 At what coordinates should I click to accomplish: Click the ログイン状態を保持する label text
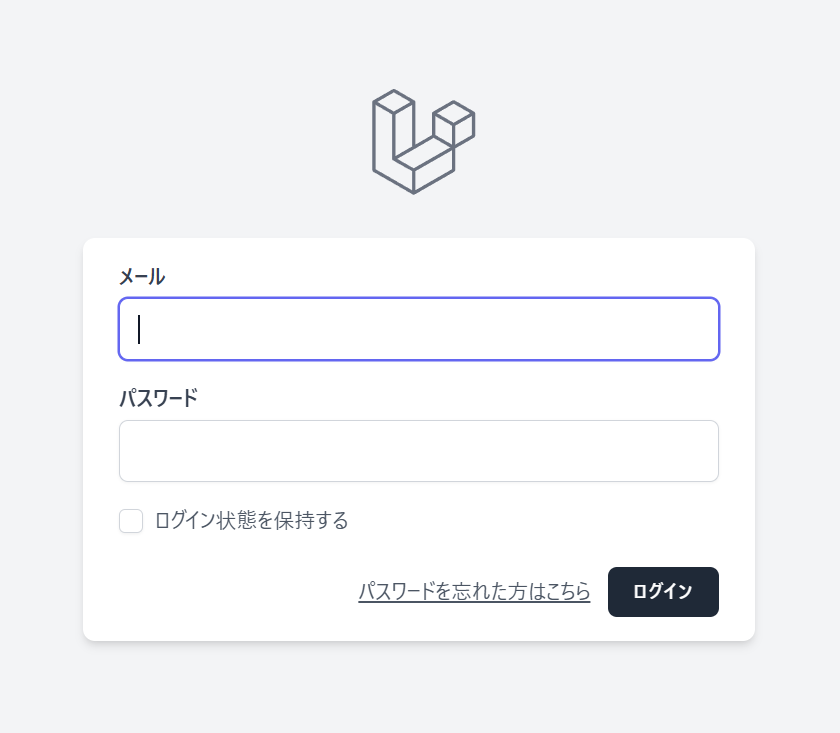[251, 521]
